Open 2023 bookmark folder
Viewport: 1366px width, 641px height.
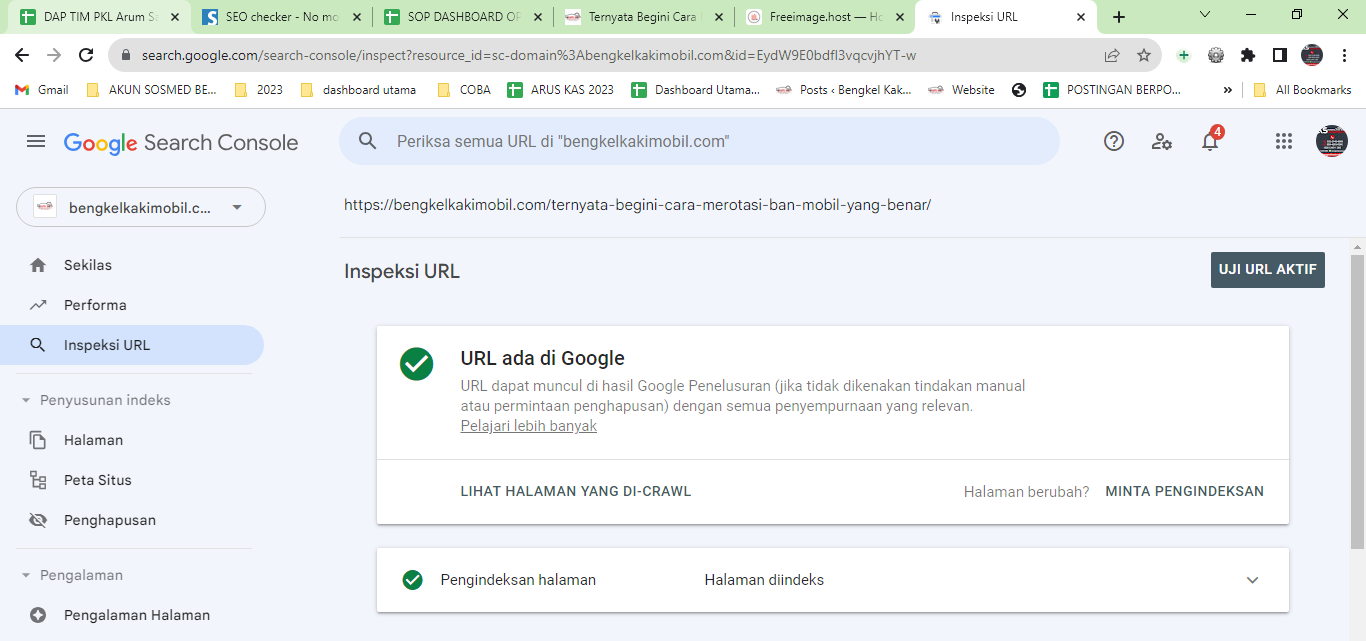(259, 90)
